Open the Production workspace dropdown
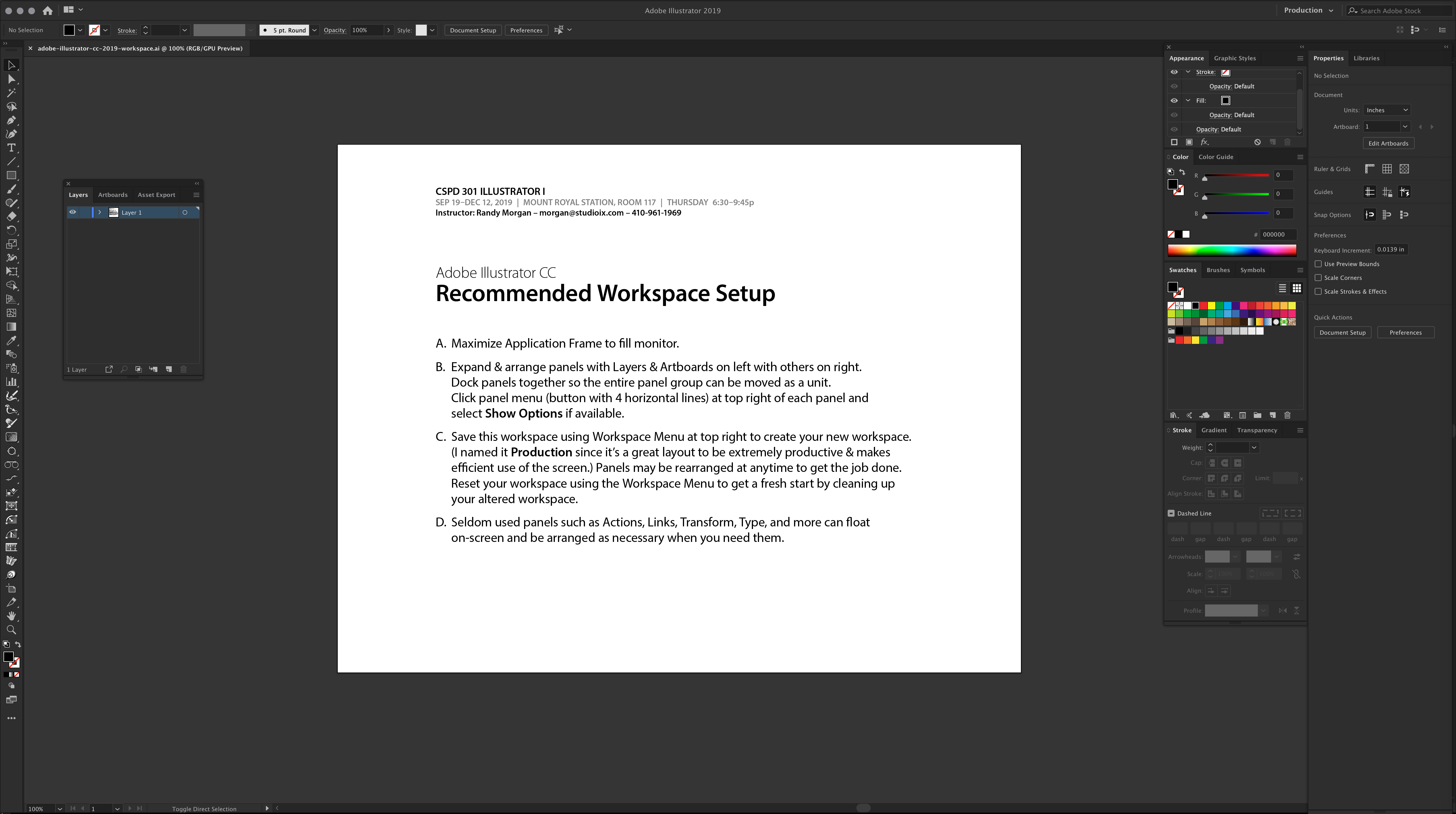 click(x=1308, y=10)
